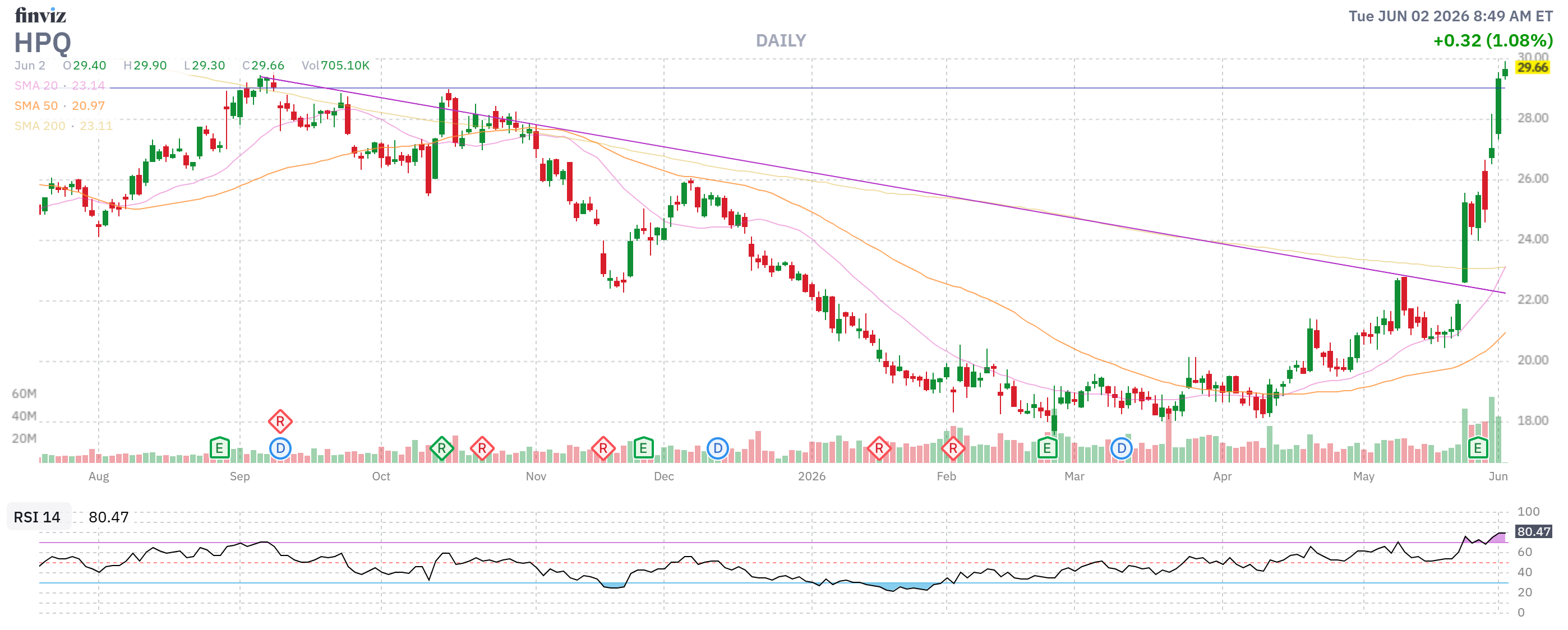This screenshot has height=630, width=1568.
Task: Click the 28.00 price axis label
Action: (x=1533, y=118)
